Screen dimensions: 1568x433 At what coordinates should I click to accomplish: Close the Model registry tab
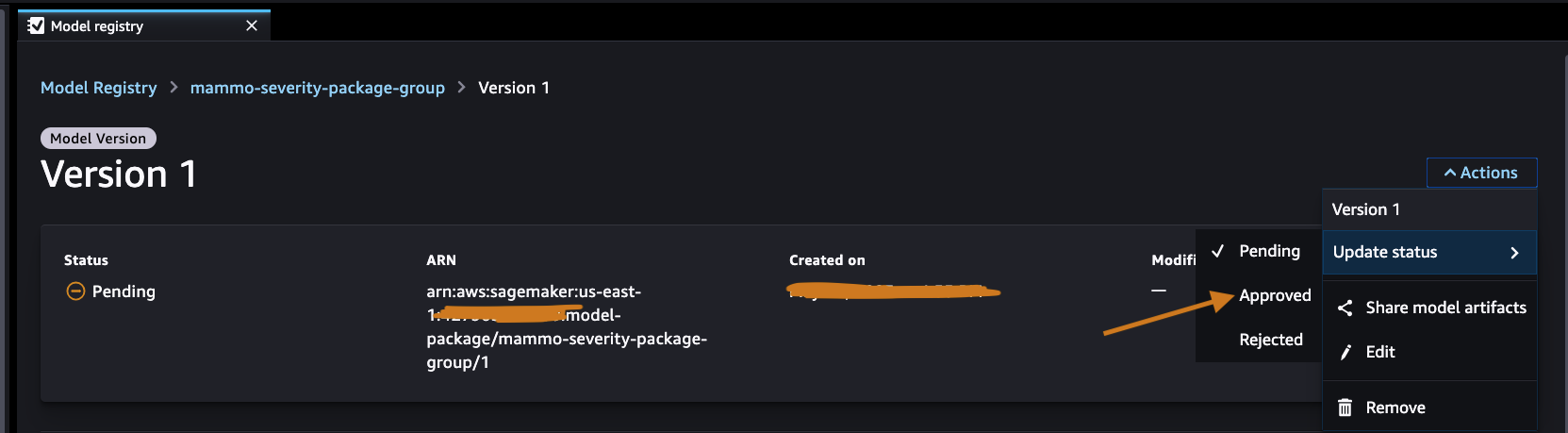click(252, 25)
